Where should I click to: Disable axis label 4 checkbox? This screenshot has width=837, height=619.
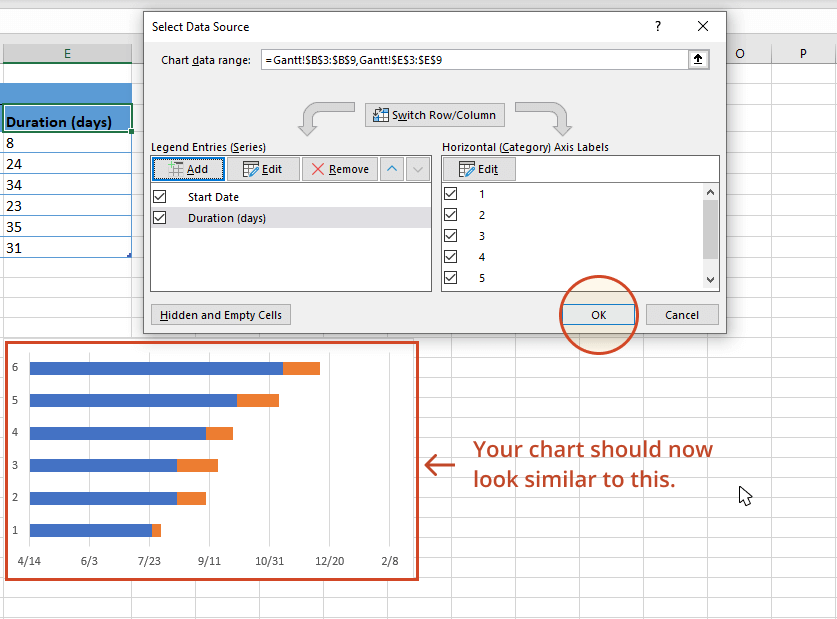tap(449, 256)
